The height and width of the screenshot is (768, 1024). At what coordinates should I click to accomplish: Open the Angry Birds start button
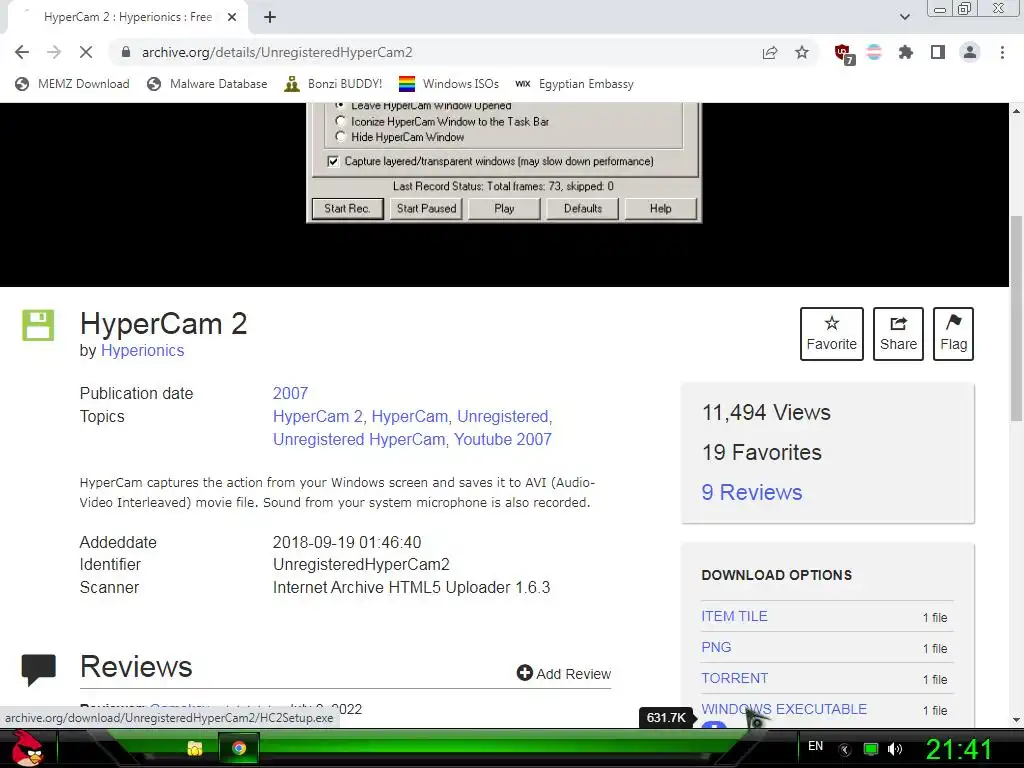27,748
